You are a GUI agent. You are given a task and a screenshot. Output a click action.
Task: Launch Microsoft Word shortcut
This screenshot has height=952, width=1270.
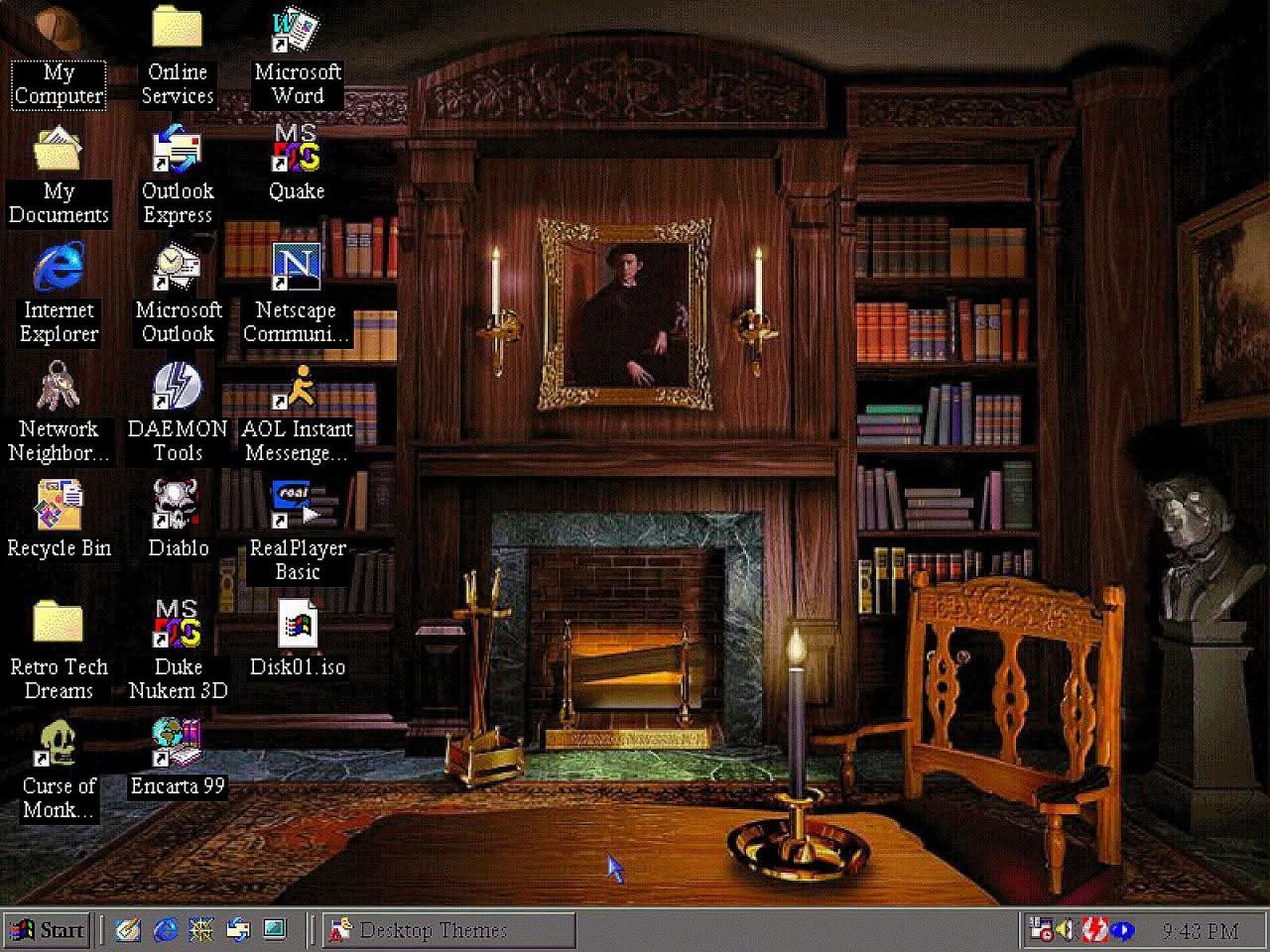[x=297, y=57]
